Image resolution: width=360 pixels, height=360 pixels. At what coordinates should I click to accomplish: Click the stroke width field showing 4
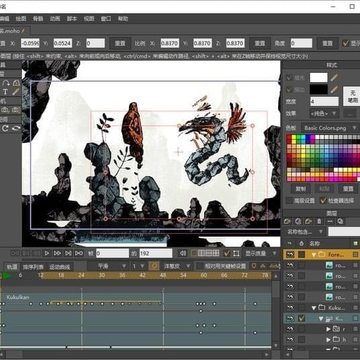324,101
